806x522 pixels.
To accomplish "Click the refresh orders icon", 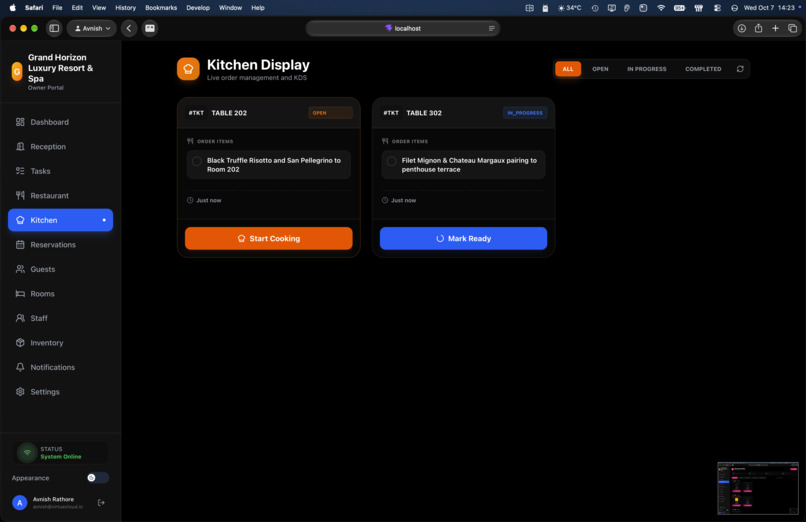I will 740,69.
